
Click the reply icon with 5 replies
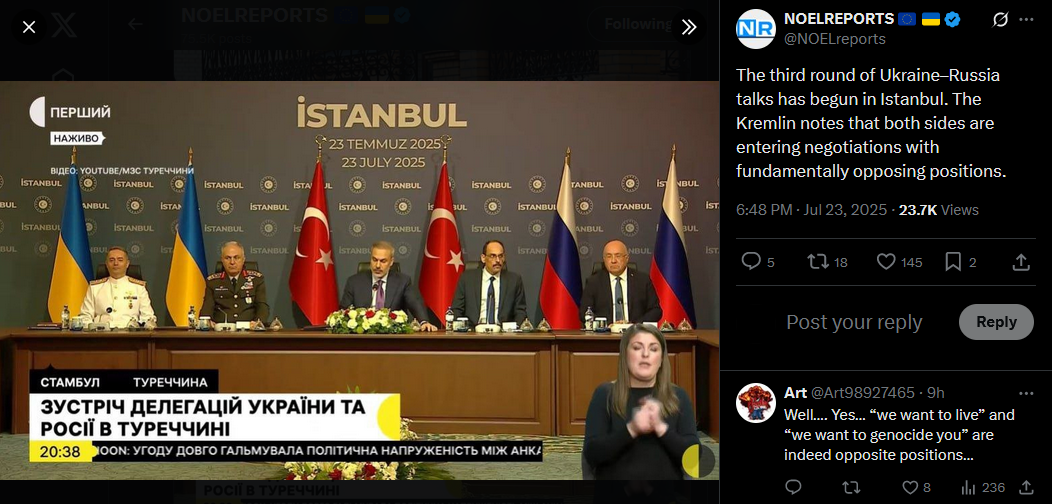(757, 262)
